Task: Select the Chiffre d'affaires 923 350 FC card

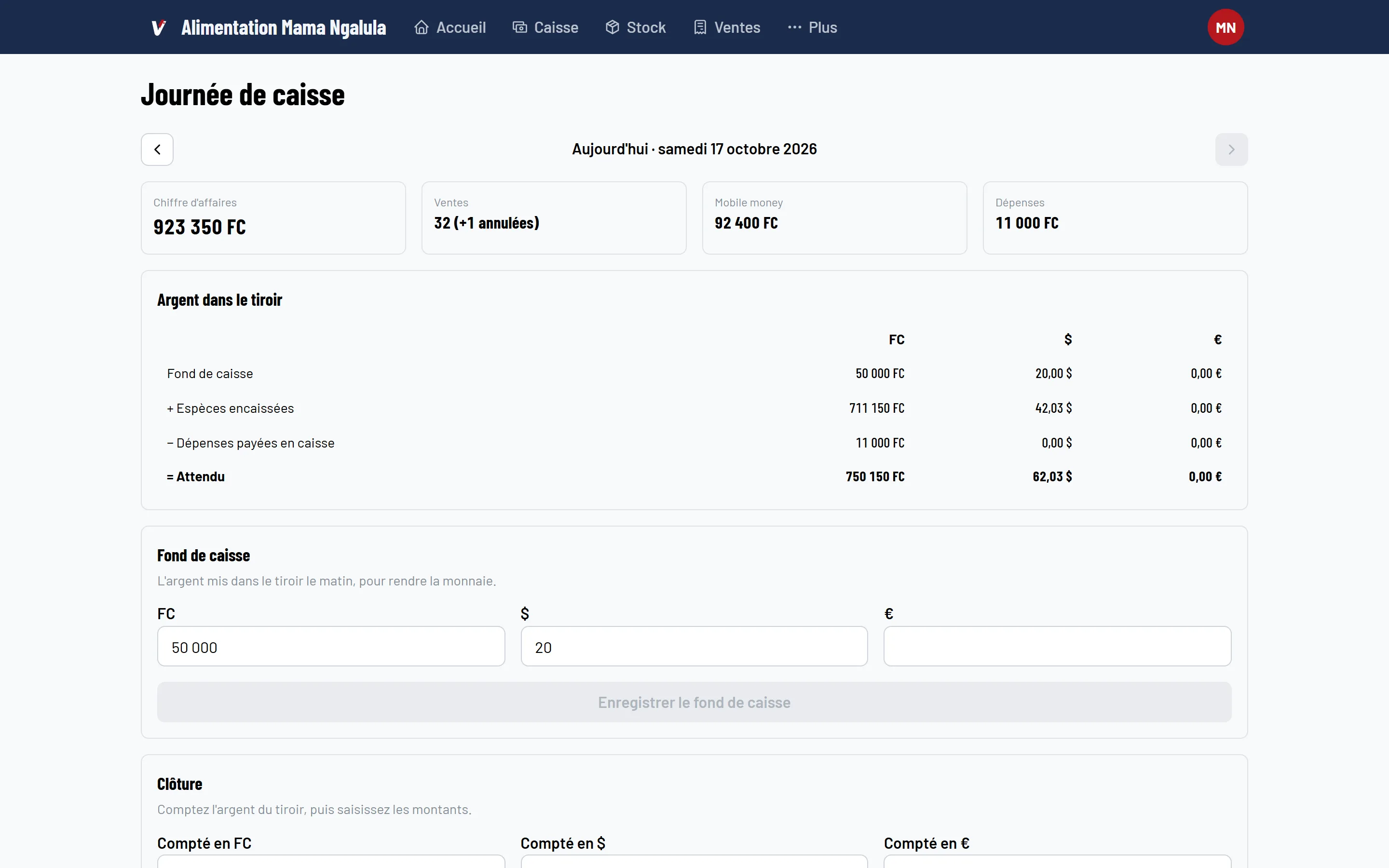Action: click(x=273, y=218)
